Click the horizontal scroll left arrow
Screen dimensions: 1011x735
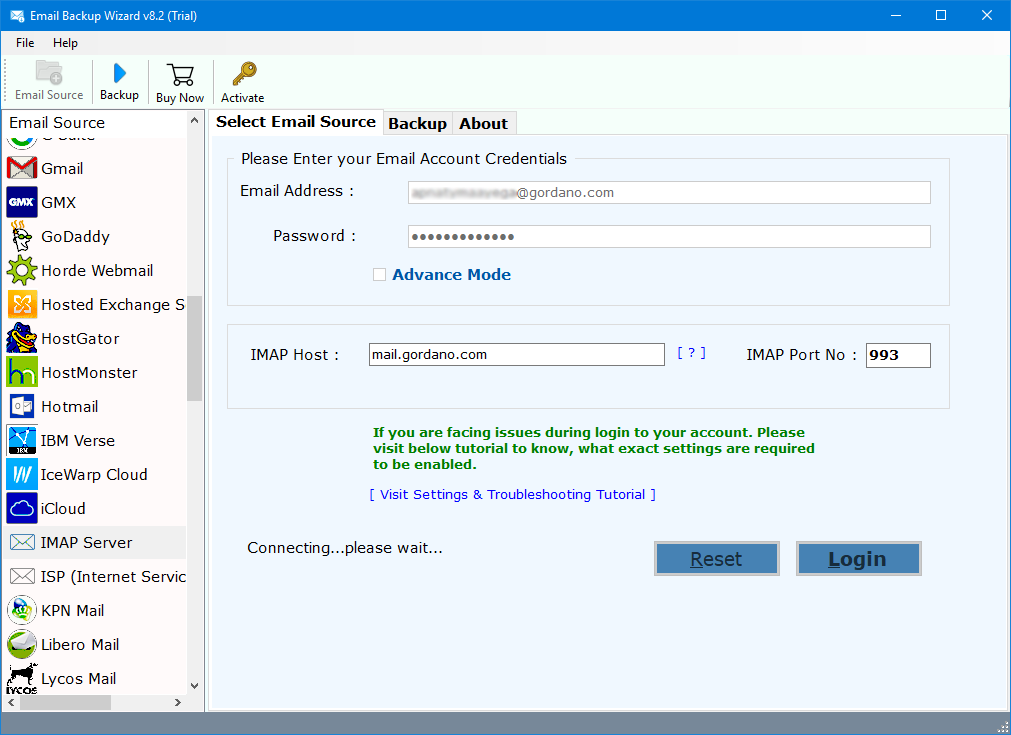tap(11, 702)
